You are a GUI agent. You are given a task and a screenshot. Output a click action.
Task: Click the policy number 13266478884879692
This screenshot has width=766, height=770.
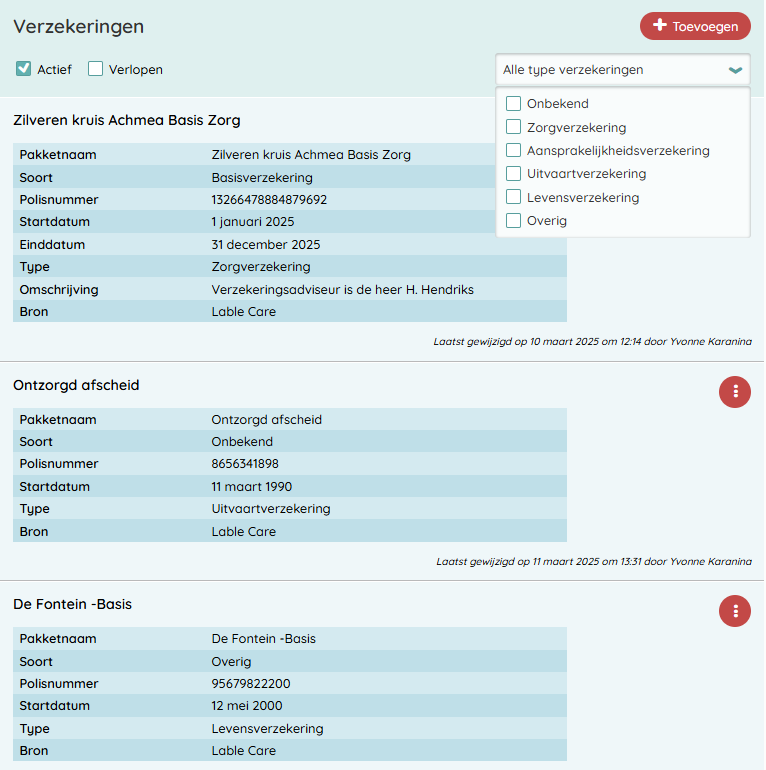tap(269, 200)
